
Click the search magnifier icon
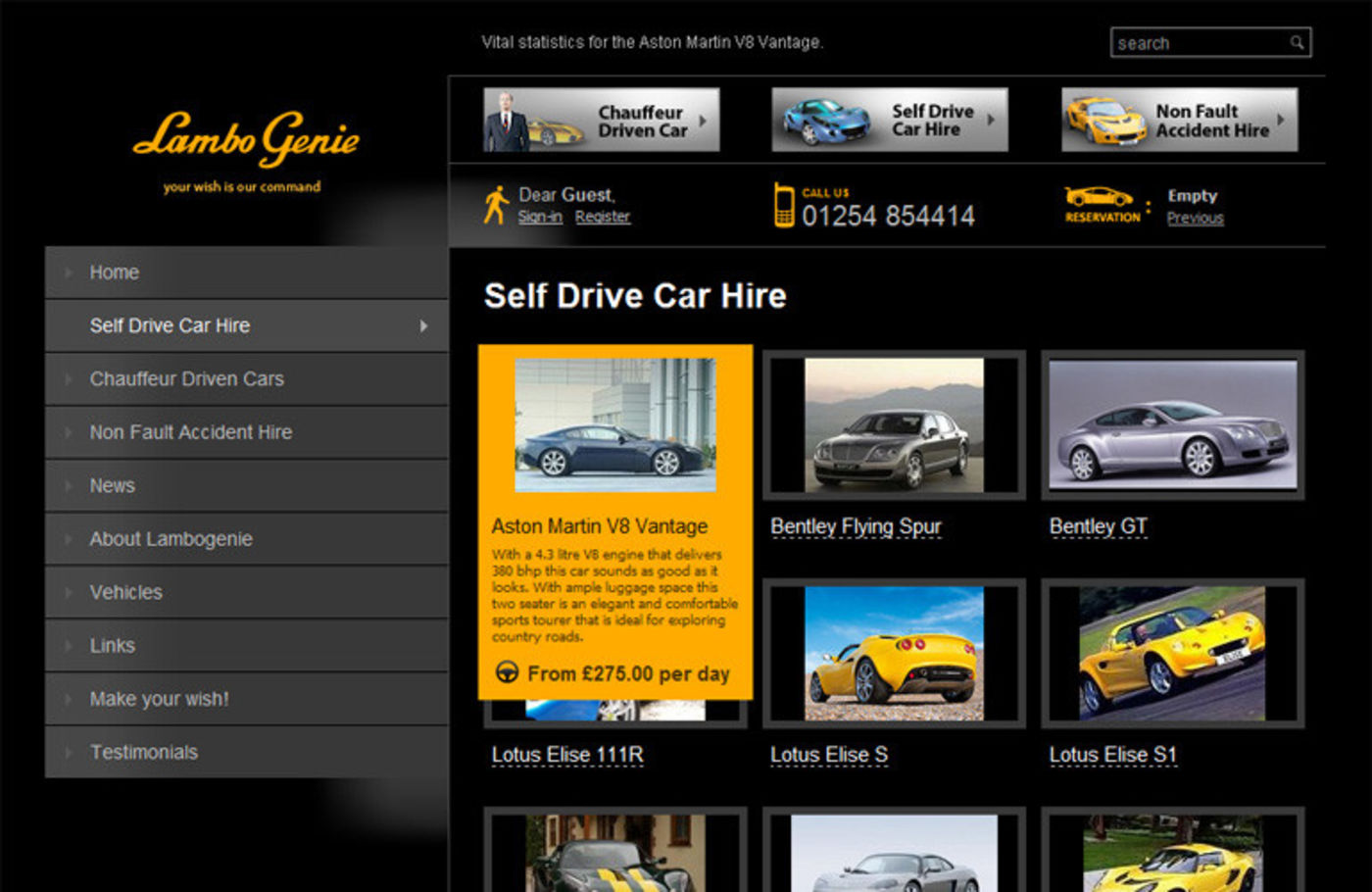point(1297,43)
